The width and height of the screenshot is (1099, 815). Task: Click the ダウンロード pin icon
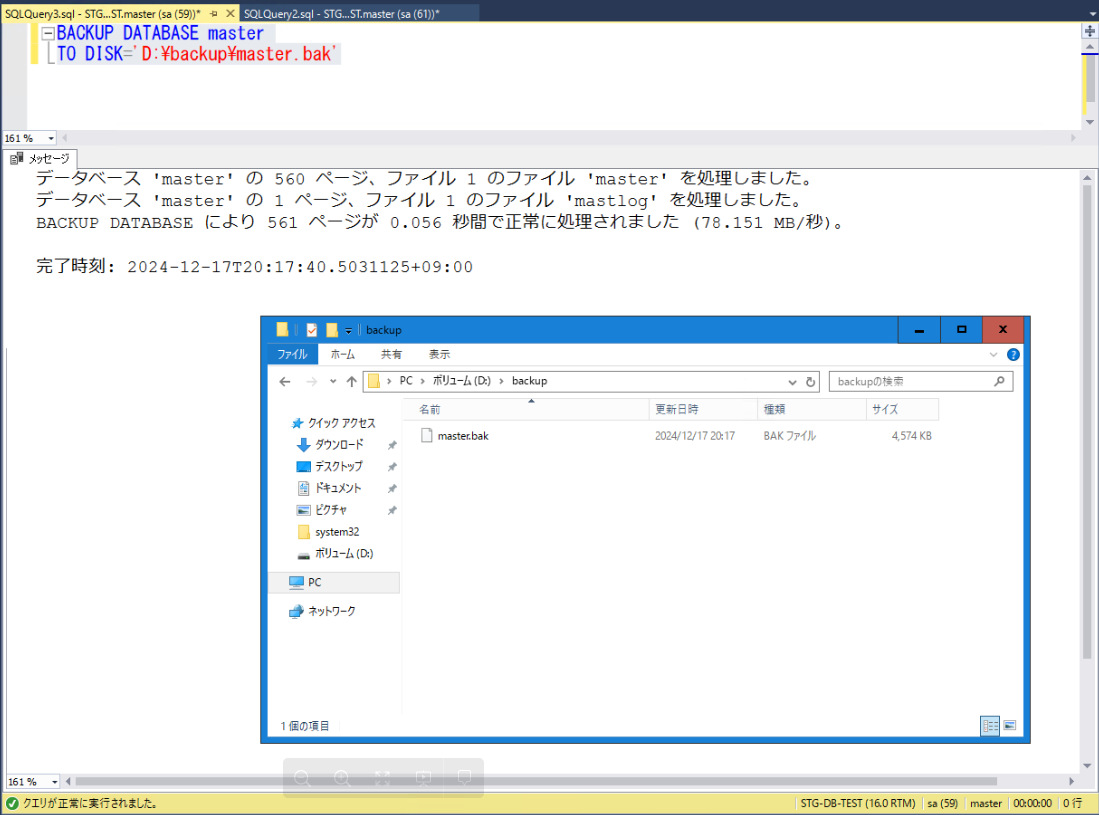pos(392,445)
